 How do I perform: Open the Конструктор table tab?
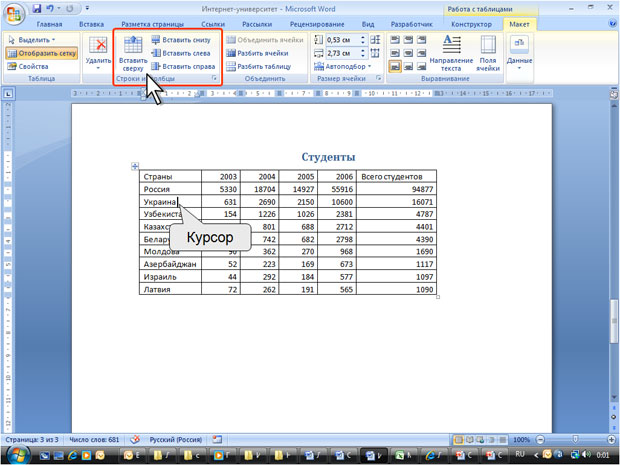(470, 23)
